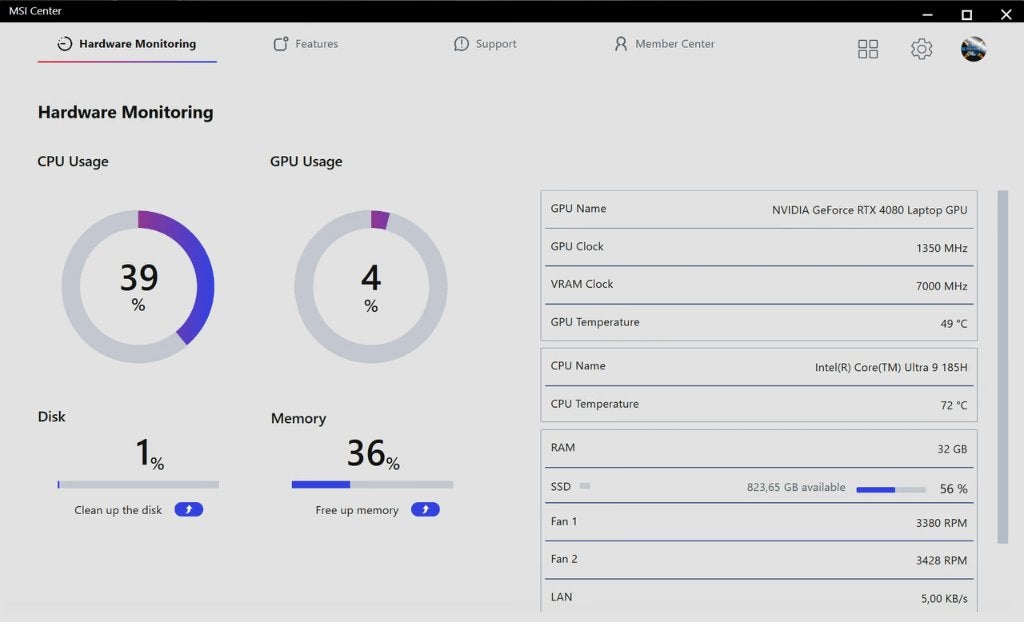1024x622 pixels.
Task: Click the vertical scrollbar of the details panel
Action: 1002,367
